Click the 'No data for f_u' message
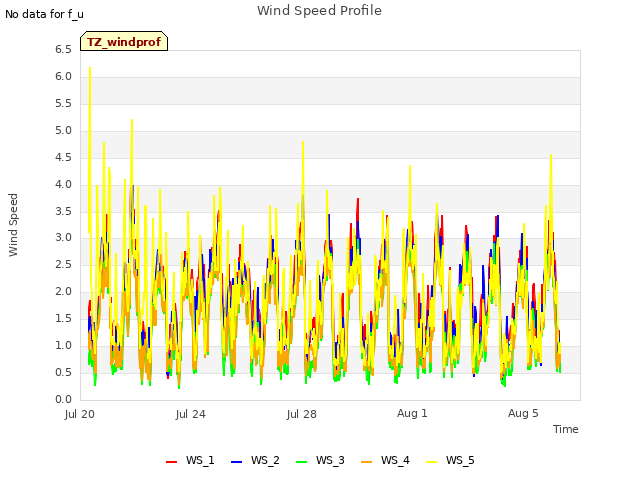This screenshot has height=480, width=640. pos(44,14)
